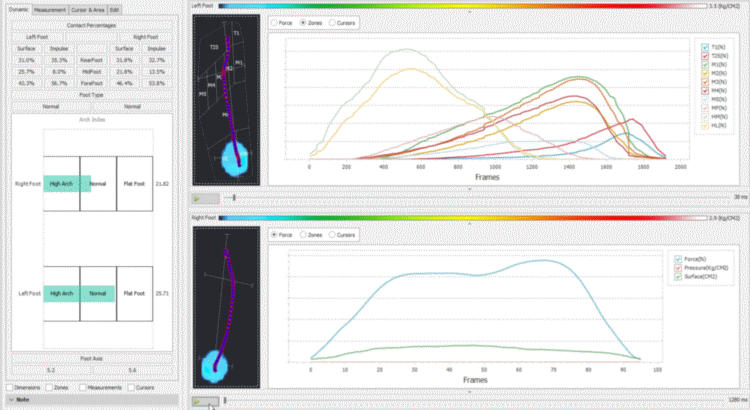Click the Foot Type header
Image resolution: width=750 pixels, height=410 pixels.
(x=91, y=95)
